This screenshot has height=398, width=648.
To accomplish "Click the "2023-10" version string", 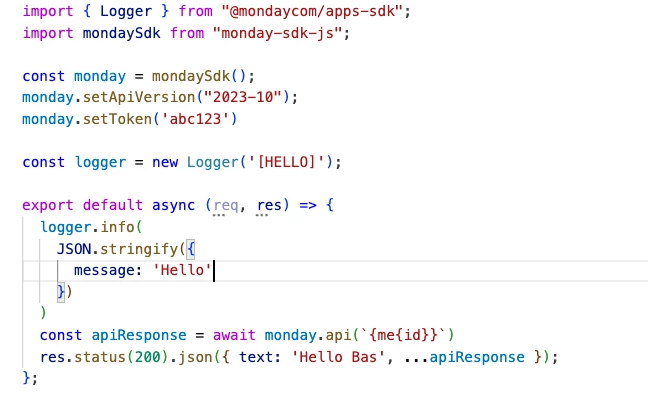I will (x=243, y=98).
